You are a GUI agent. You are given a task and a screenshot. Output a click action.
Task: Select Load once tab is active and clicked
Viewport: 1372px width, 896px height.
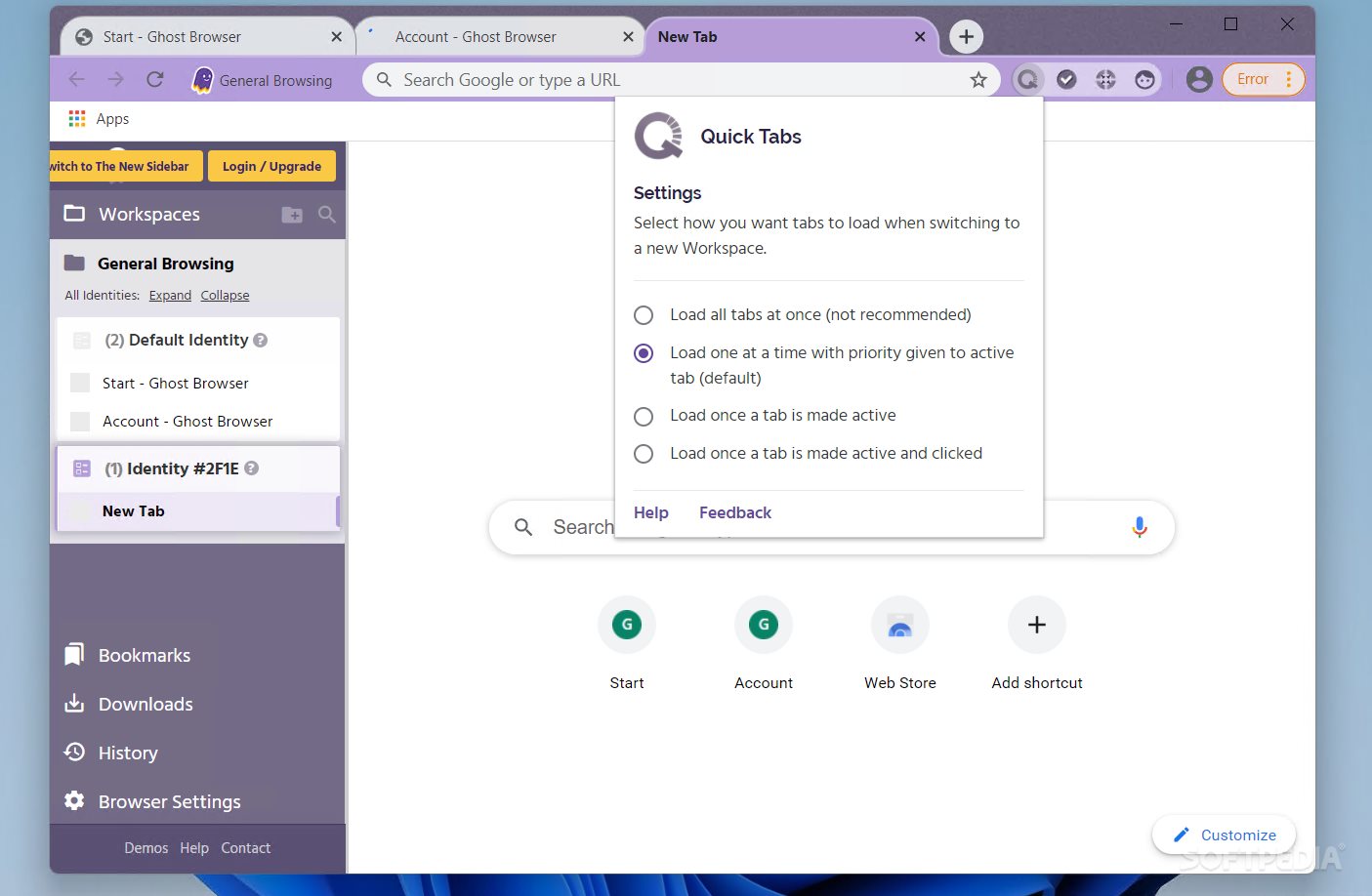[644, 454]
